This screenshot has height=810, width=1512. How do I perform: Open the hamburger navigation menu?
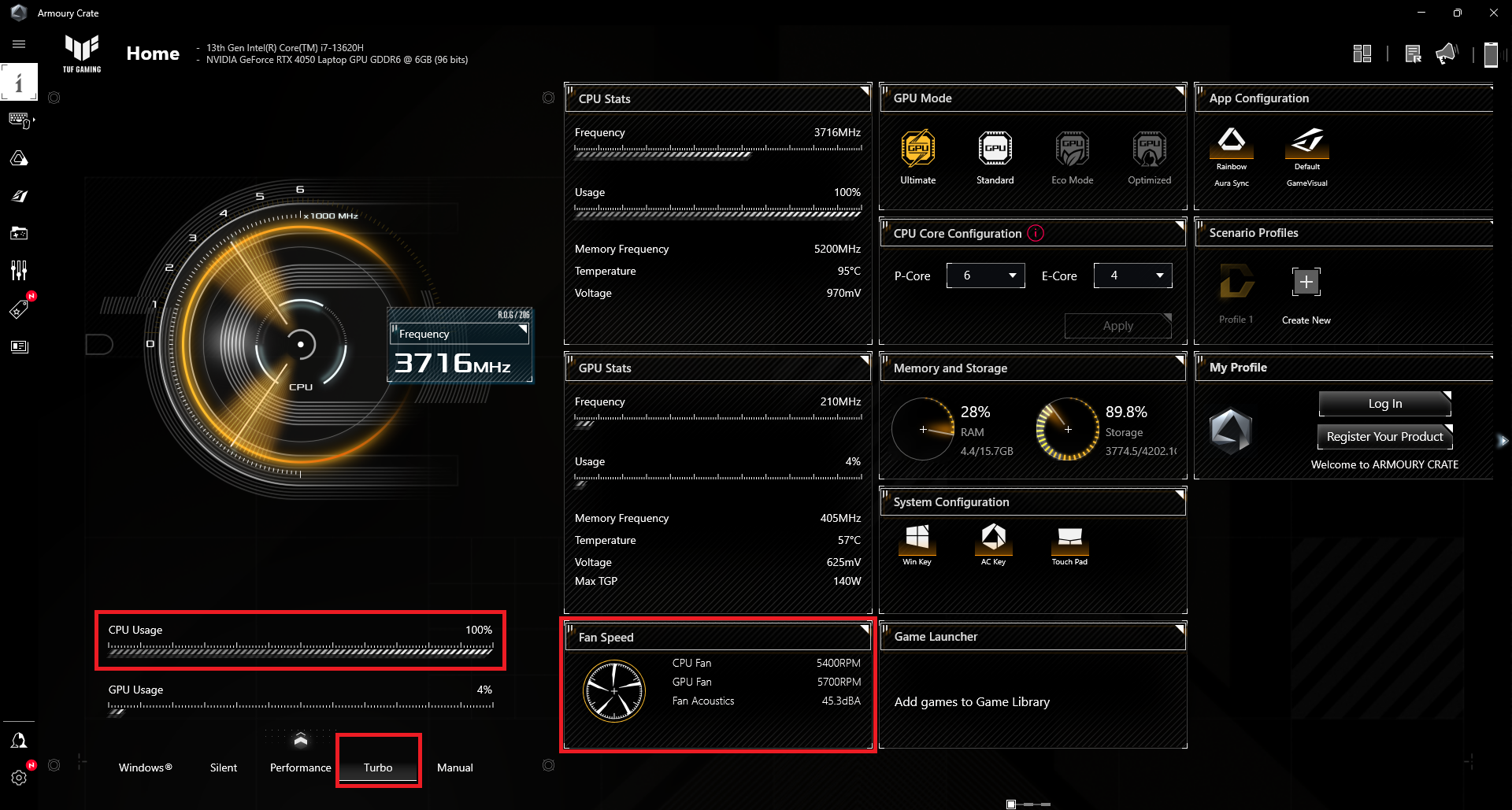click(19, 44)
